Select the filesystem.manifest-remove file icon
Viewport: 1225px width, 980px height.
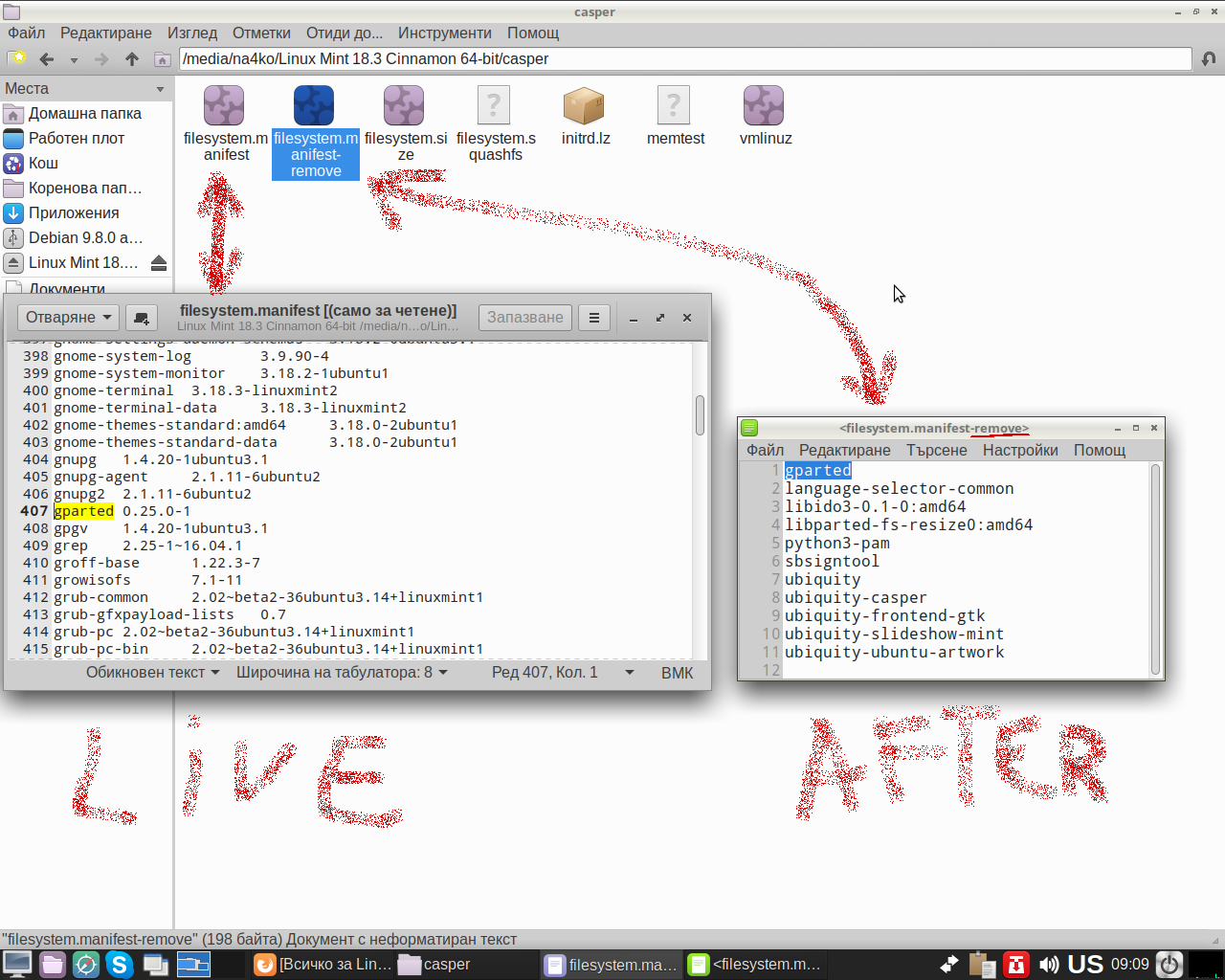[x=314, y=105]
